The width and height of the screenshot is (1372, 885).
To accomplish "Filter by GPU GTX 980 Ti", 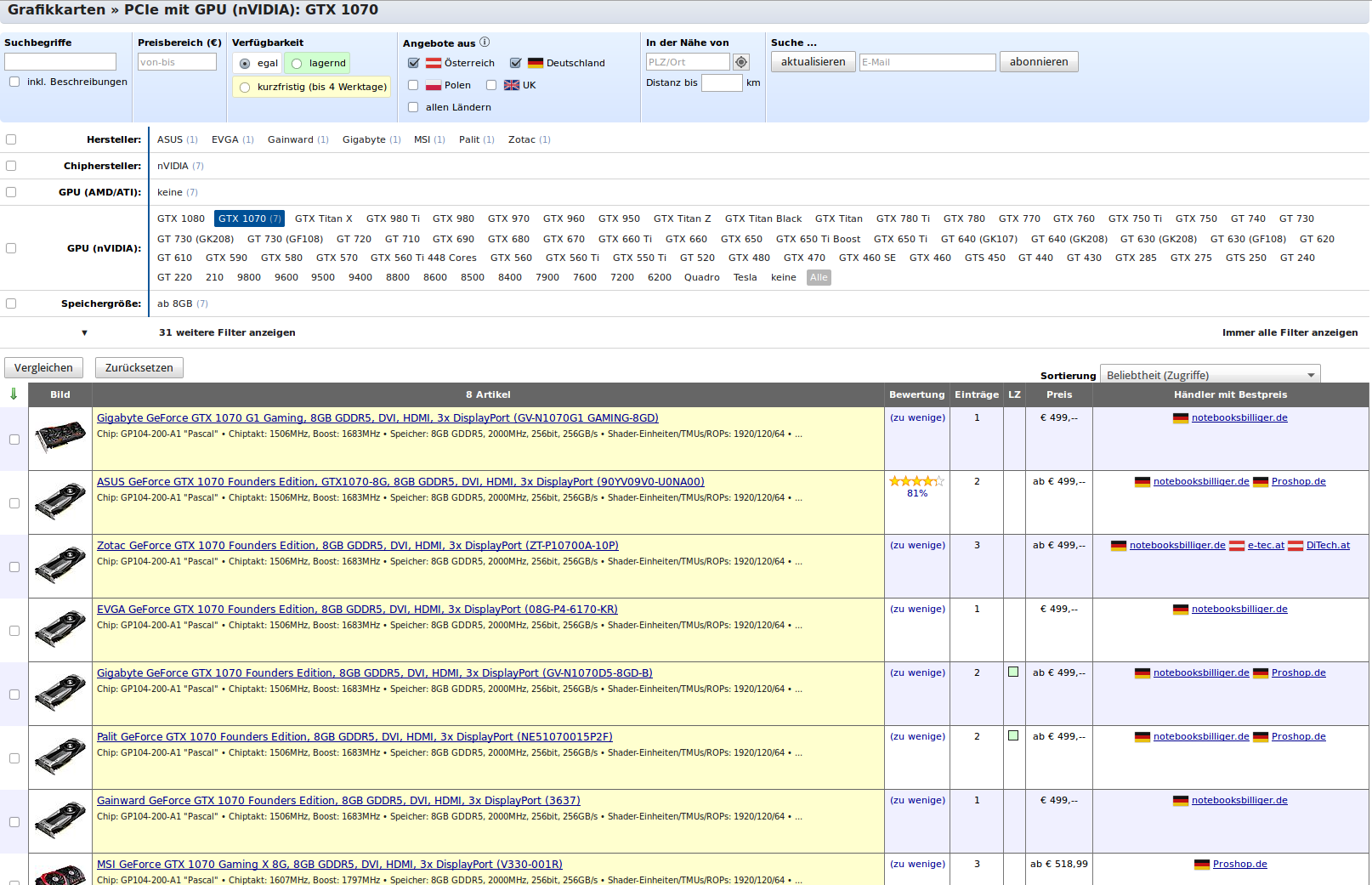I will pos(393,218).
